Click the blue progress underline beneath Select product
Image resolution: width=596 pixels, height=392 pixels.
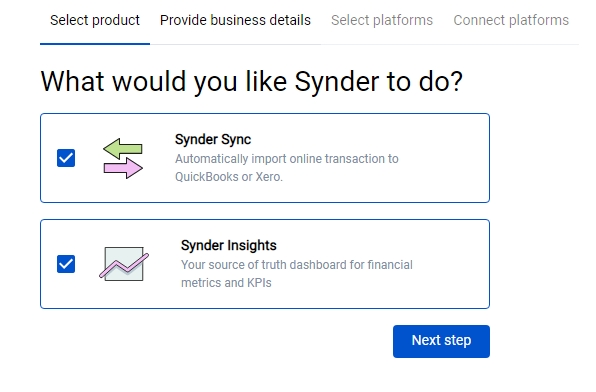click(x=95, y=44)
